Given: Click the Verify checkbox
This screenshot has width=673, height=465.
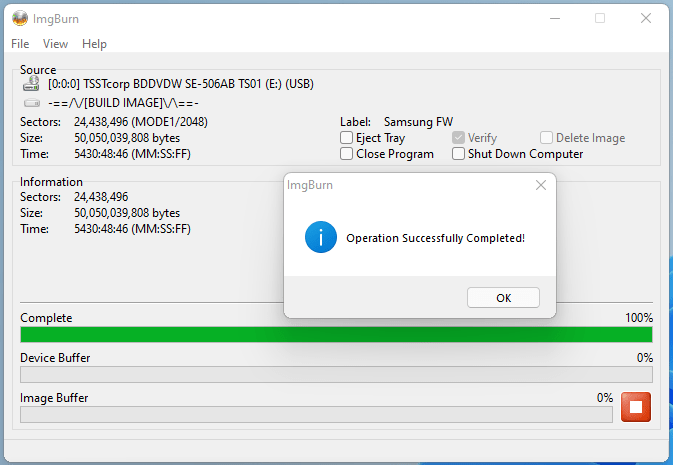Looking at the screenshot, I should tap(459, 138).
